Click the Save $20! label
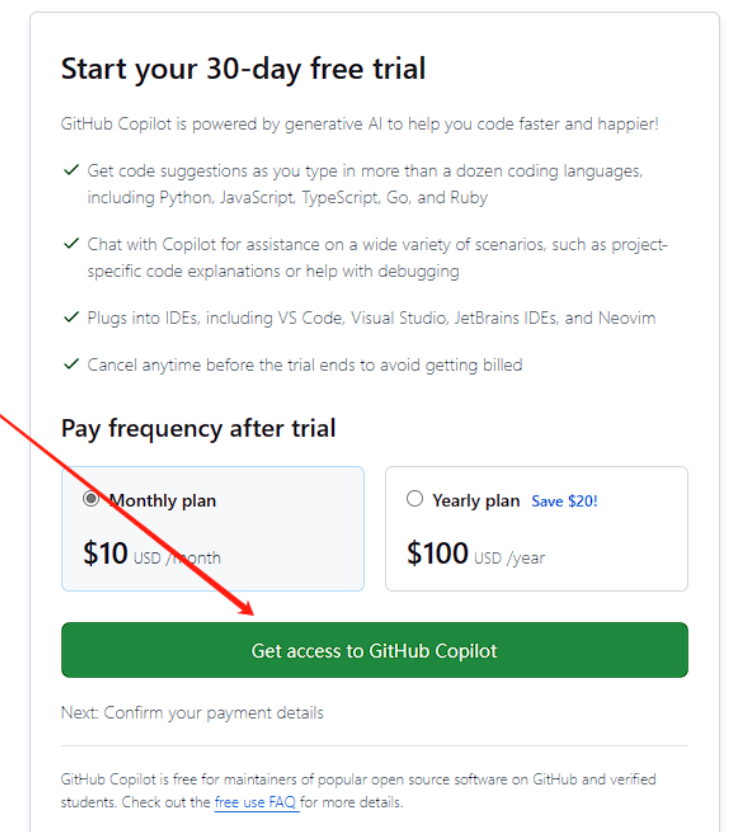Image resolution: width=734 pixels, height=832 pixels. [x=565, y=501]
